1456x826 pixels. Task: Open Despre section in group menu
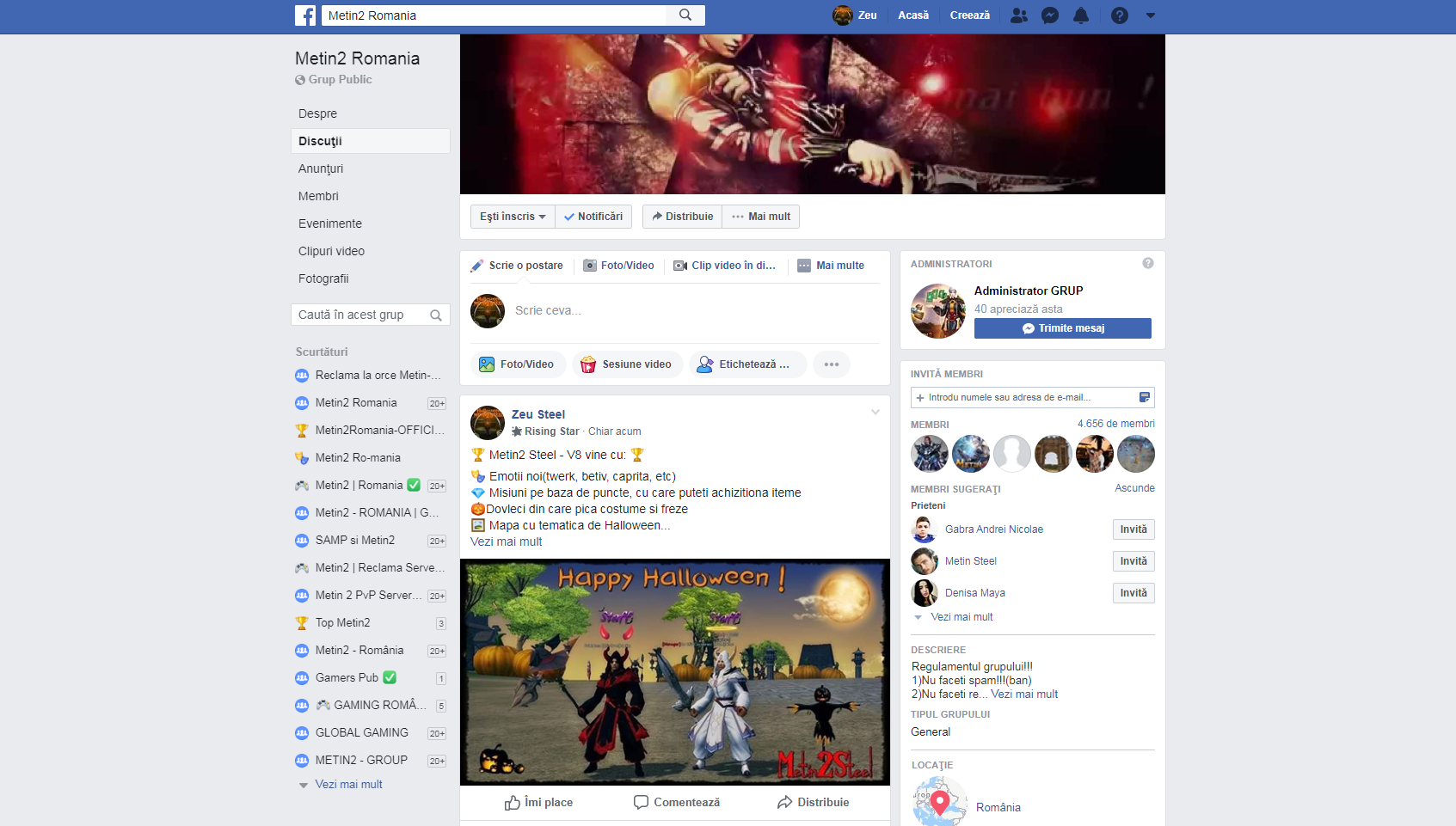coord(317,113)
